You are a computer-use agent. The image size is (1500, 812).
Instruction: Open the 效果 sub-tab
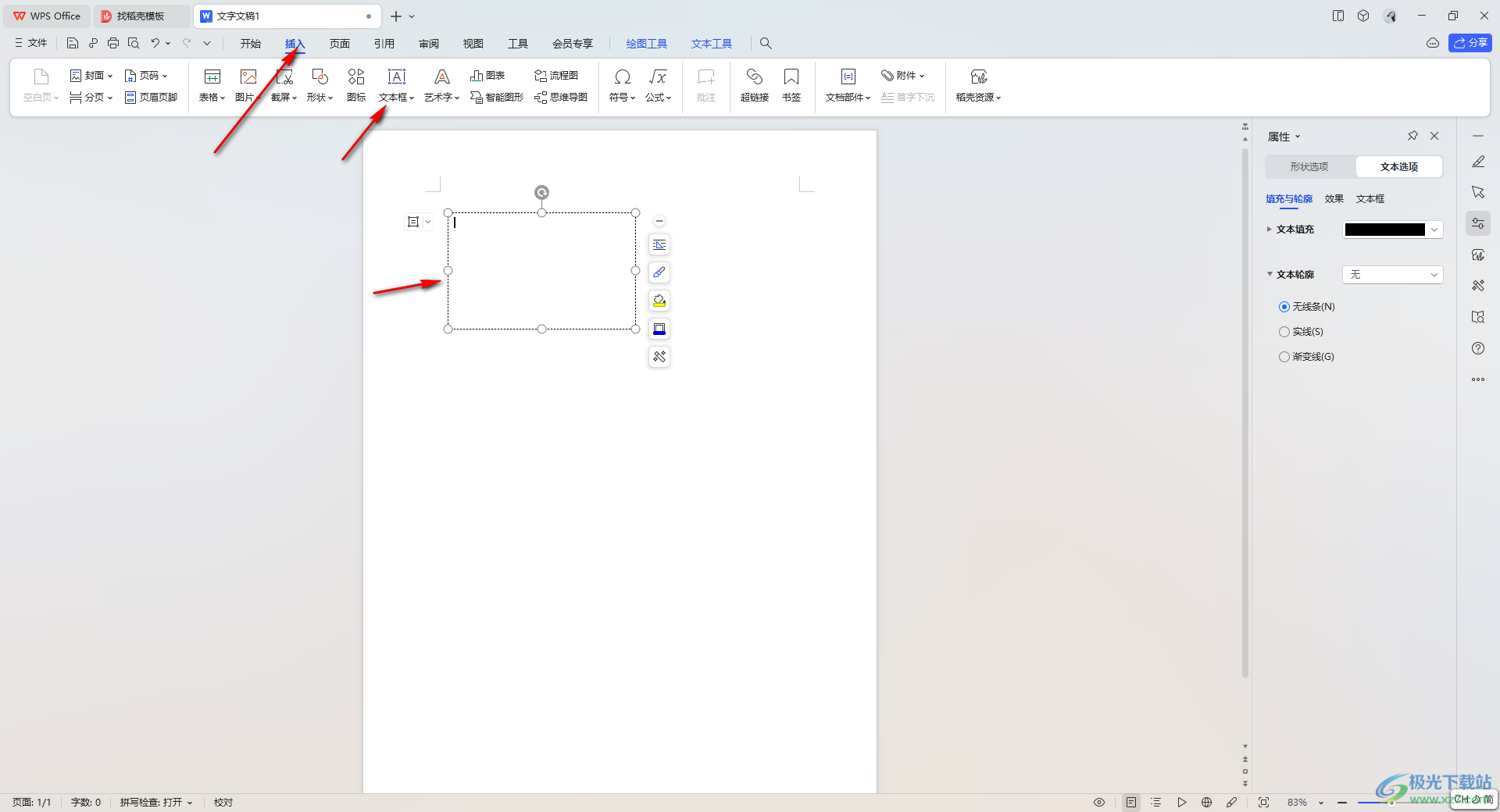1334,199
